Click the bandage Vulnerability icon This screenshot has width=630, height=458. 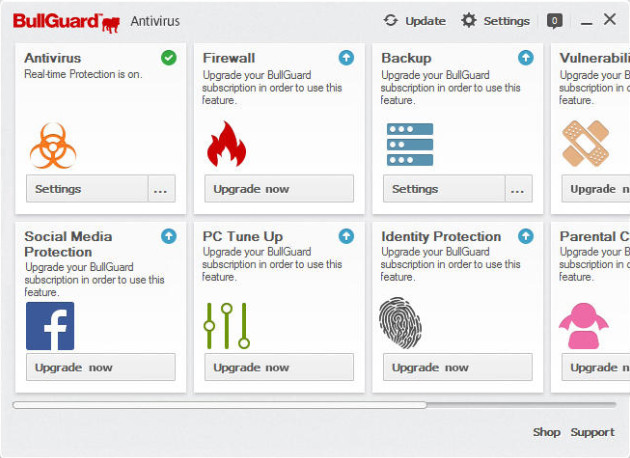pos(585,143)
